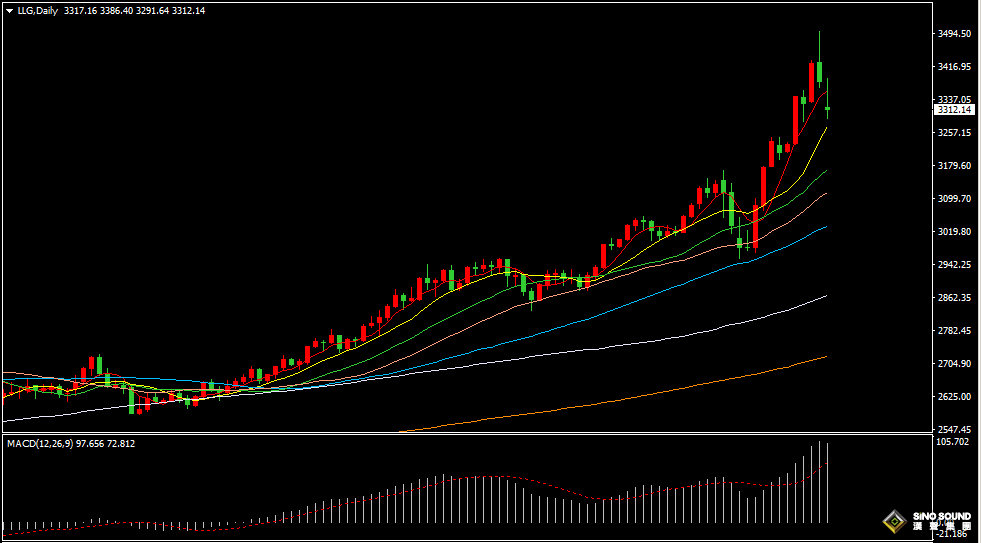Click the 2547.45 price axis label
This screenshot has height=543, width=981.
pyautogui.click(x=955, y=429)
